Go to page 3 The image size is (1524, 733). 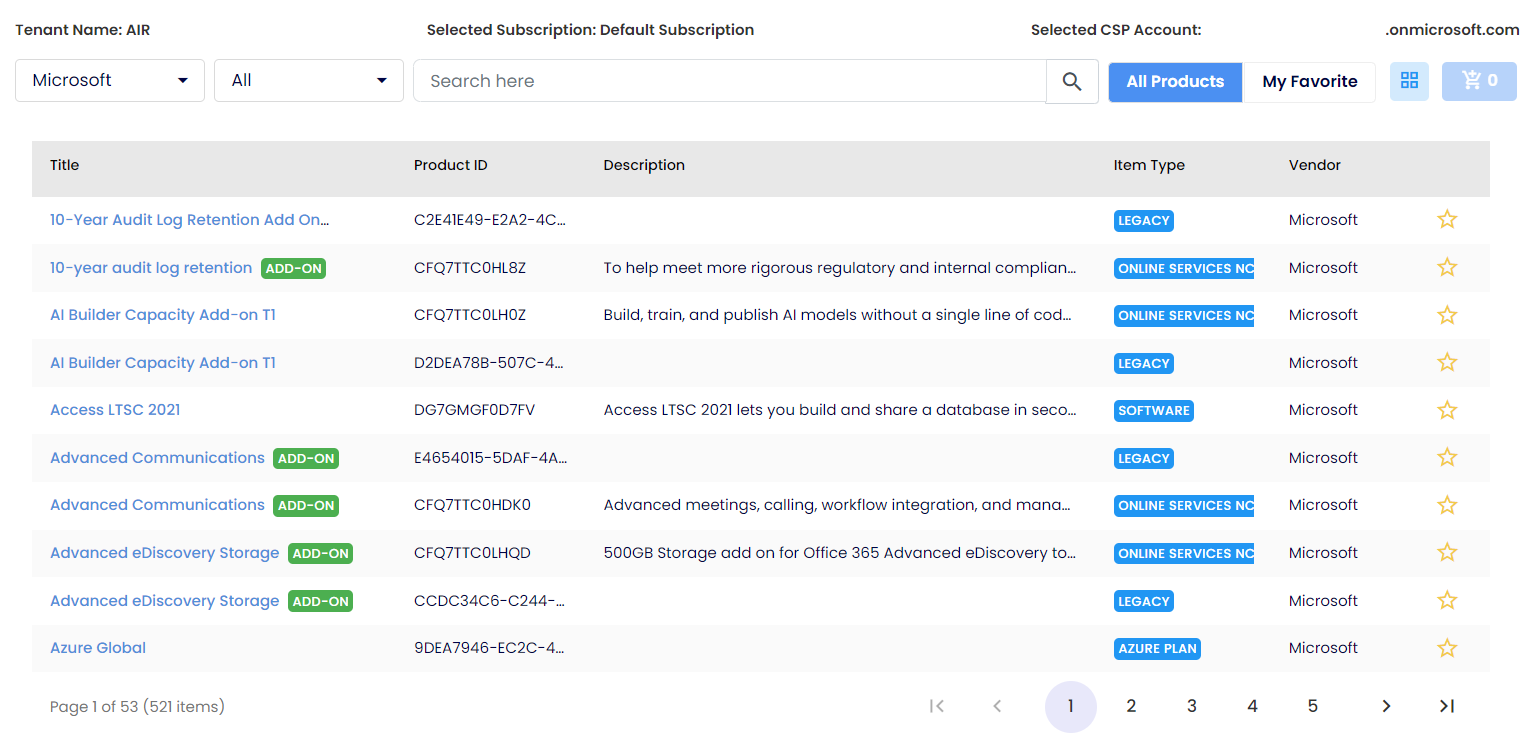[1192, 707]
